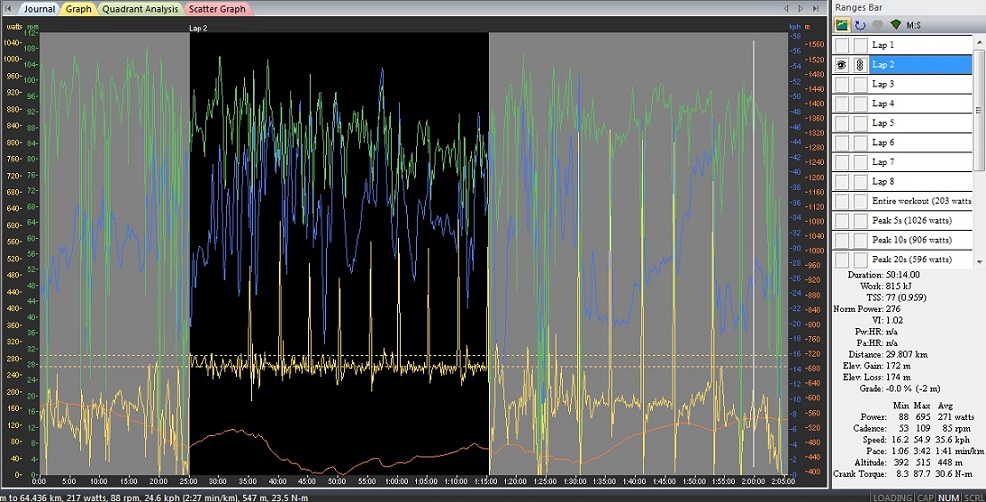Click the M:S time format label
This screenshot has width=986, height=502.
(x=912, y=24)
